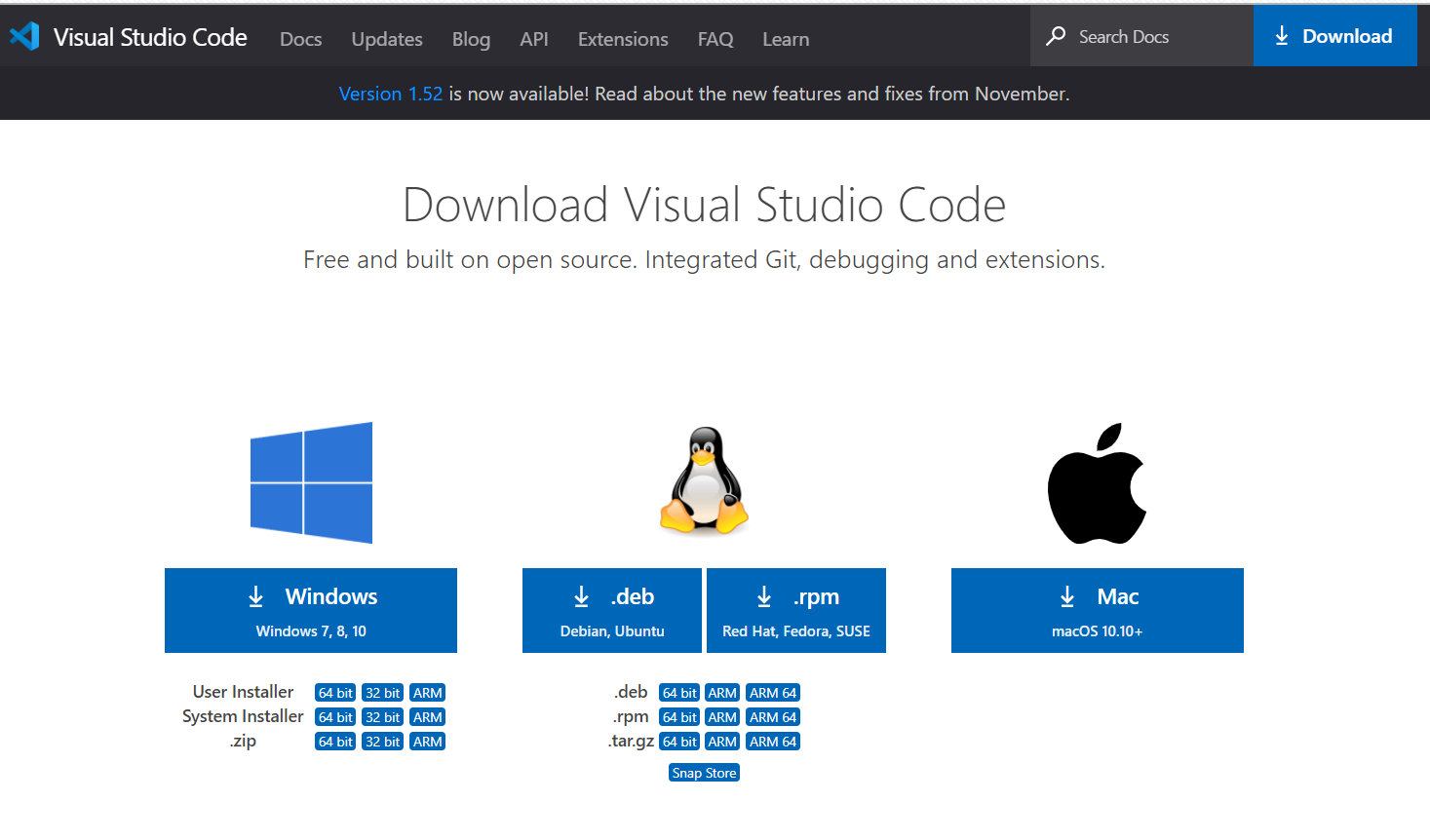Select Linux .deb 64 bit

679,693
